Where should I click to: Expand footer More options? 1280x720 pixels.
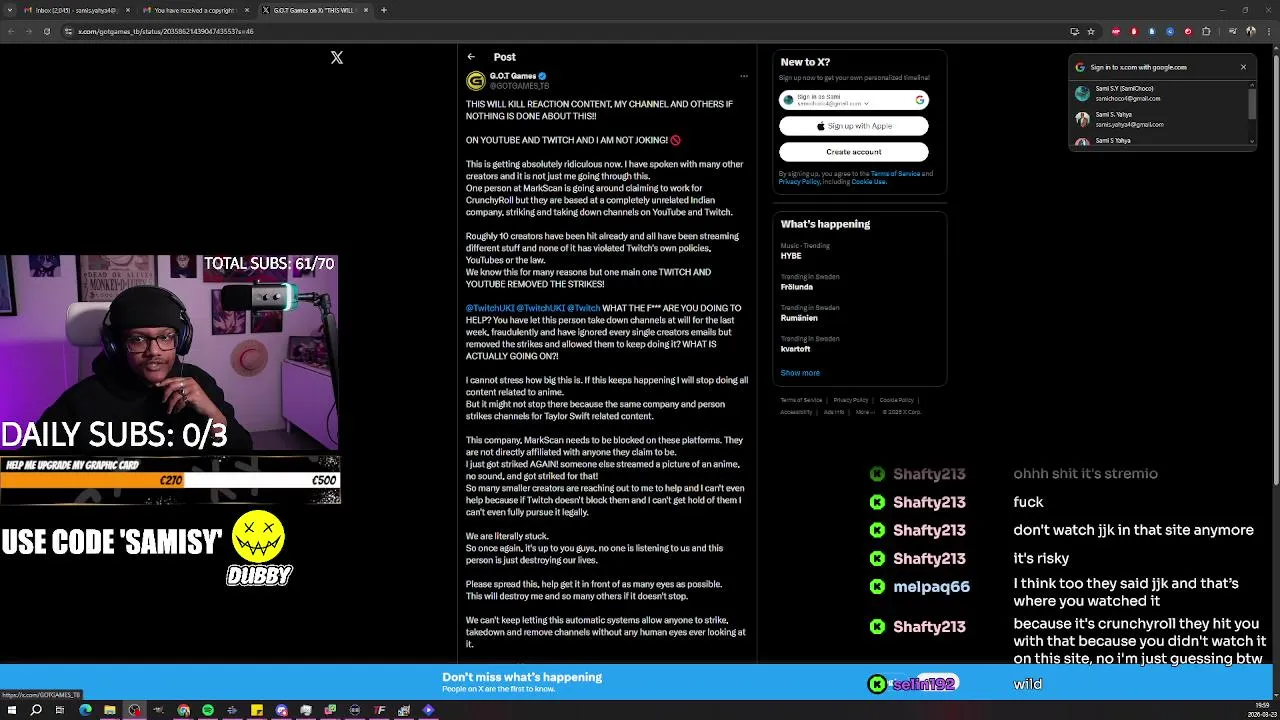[863, 412]
